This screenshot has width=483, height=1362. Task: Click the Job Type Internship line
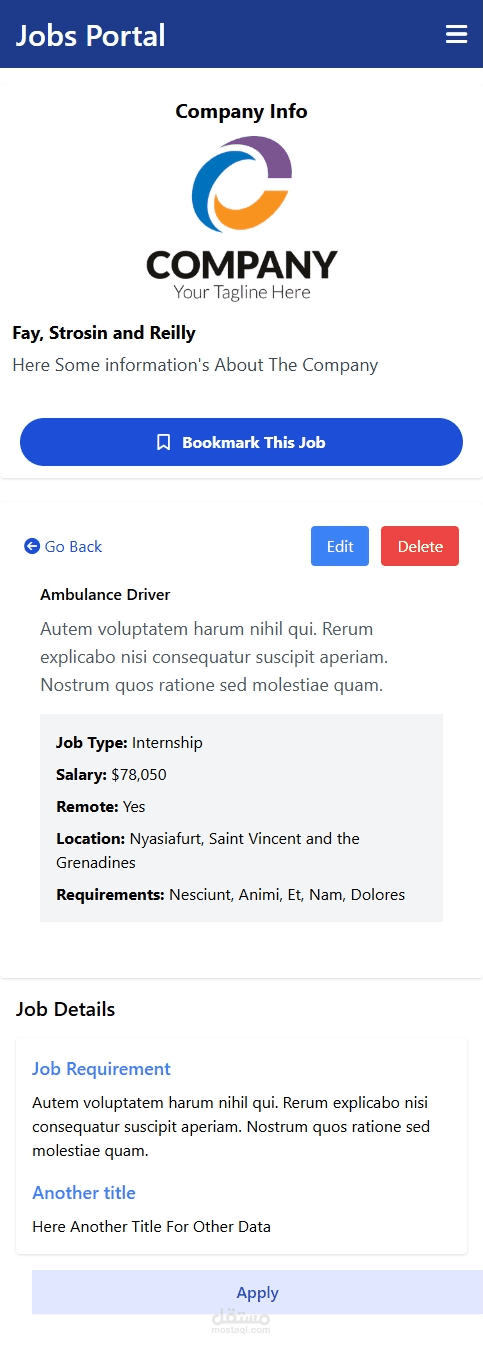tap(129, 743)
